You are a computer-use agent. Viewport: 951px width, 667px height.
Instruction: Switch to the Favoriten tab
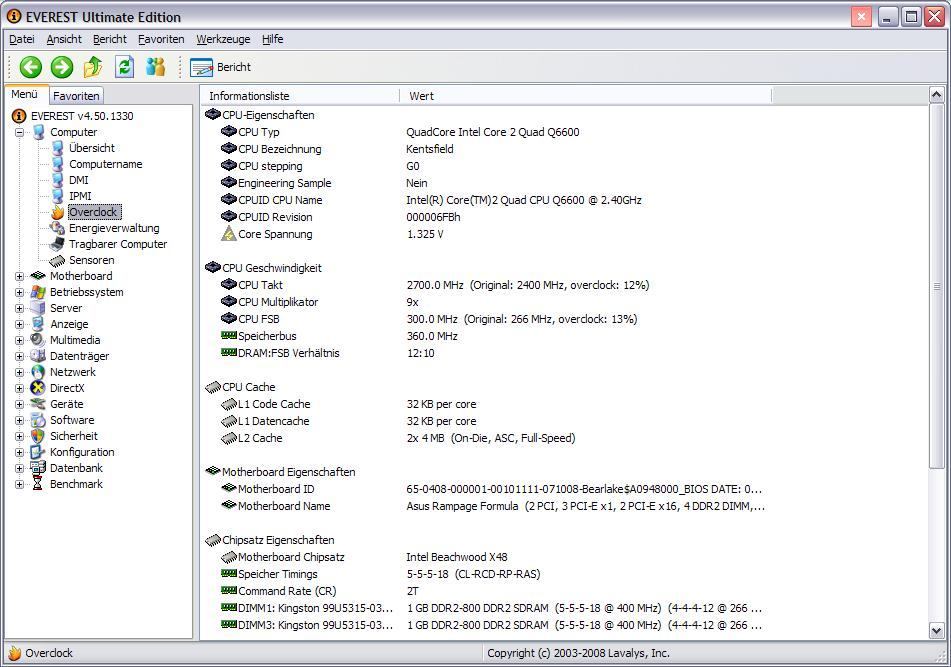click(76, 96)
